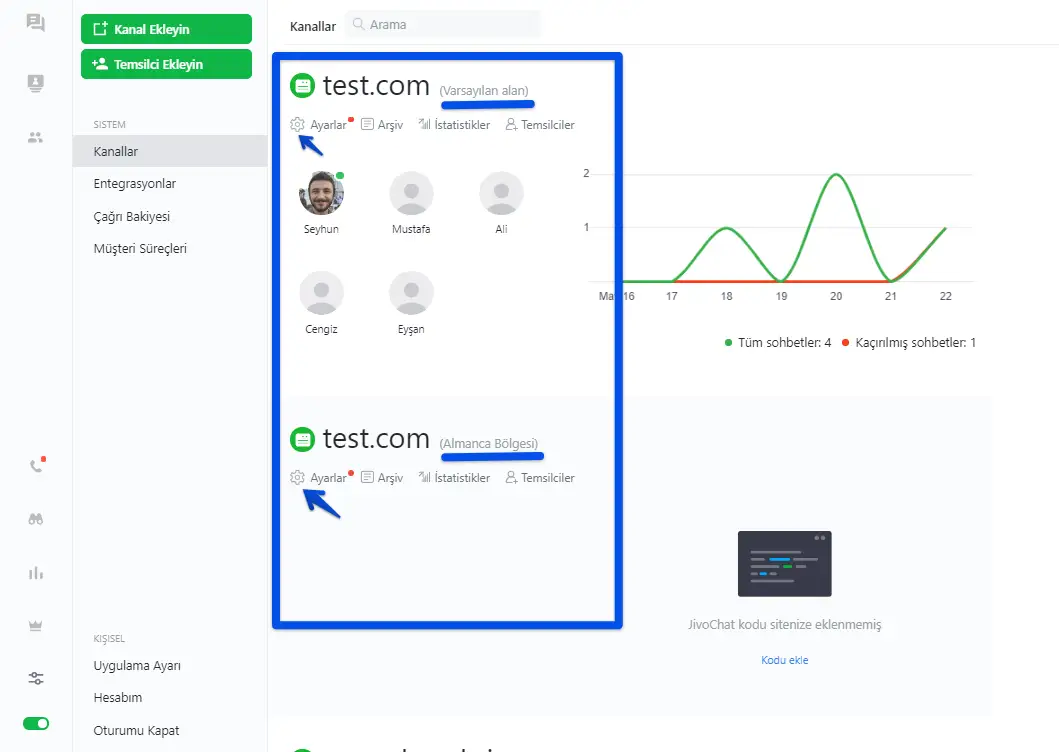The image size is (1059, 752).
Task: Open the statistics bar chart icon in rail
Action: tap(36, 573)
